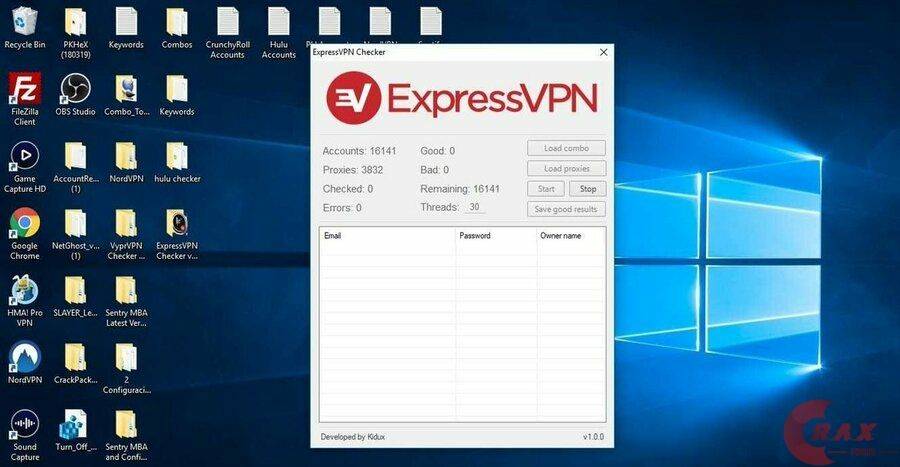Select the ExpressVPN Checker v... desktop icon
900x467 pixels.
[177, 234]
